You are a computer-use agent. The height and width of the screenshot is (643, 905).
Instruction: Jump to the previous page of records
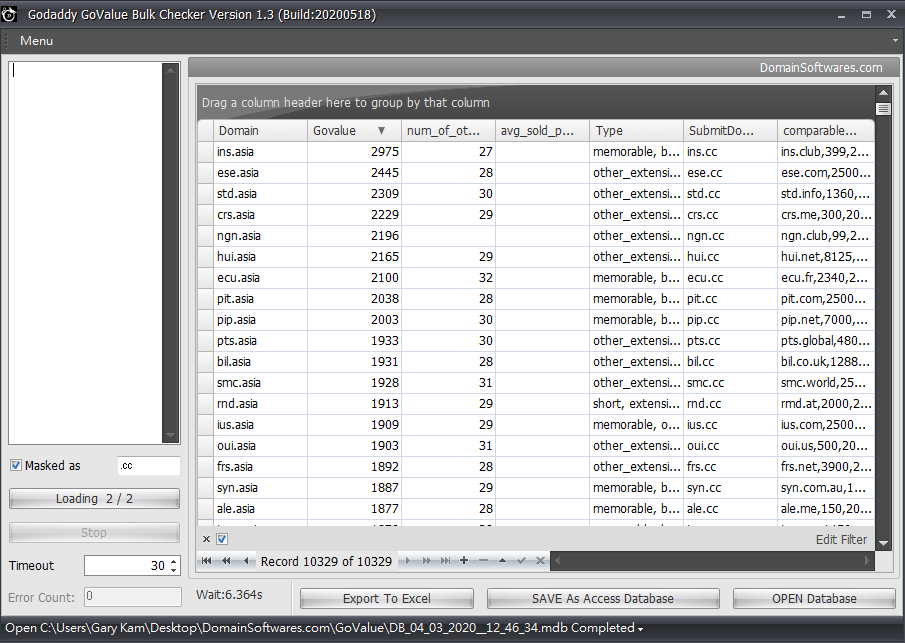coord(226,560)
